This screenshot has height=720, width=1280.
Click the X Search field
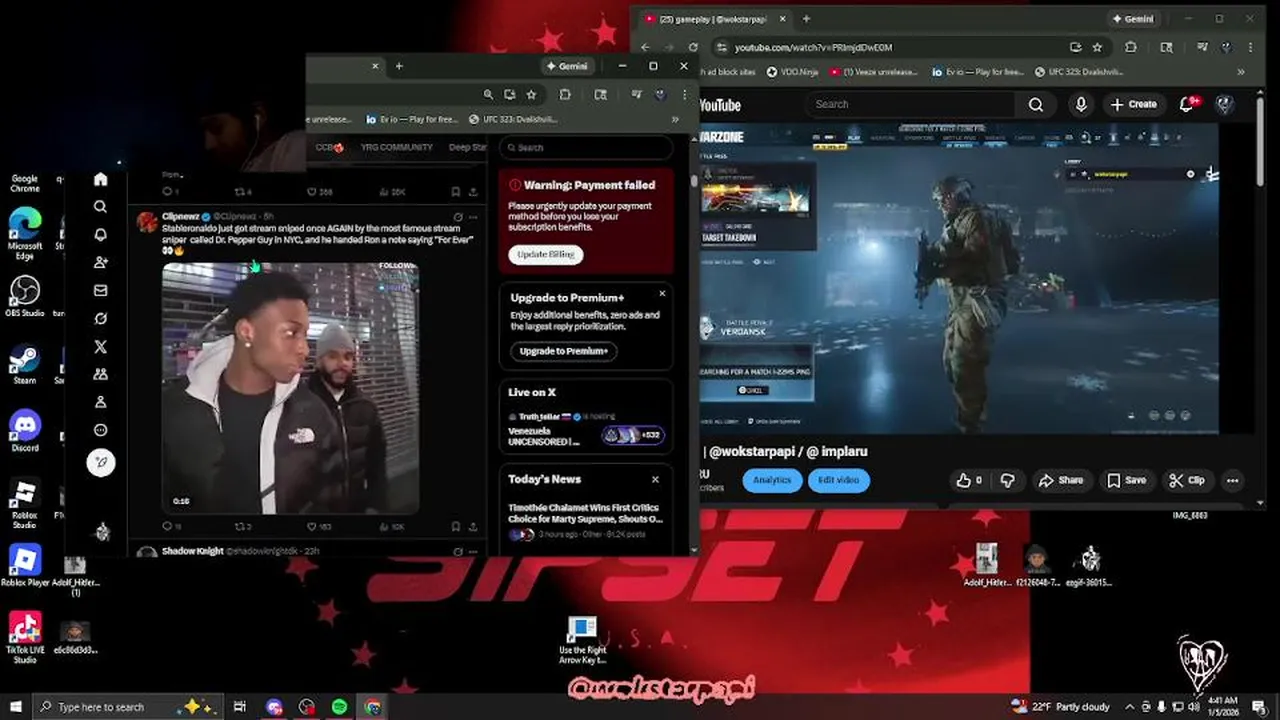pos(586,147)
